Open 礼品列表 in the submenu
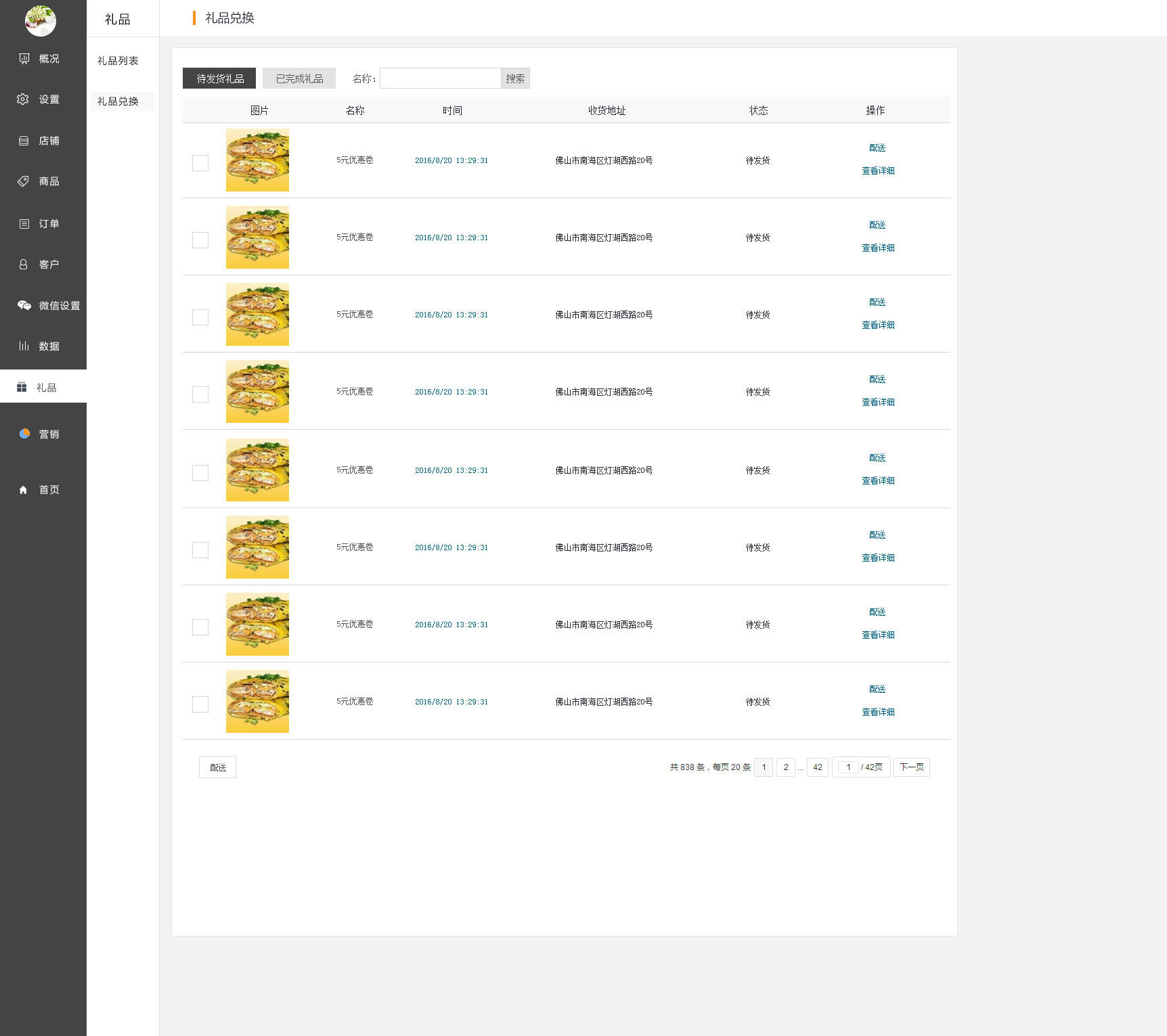This screenshot has width=1167, height=1036. pyautogui.click(x=118, y=61)
